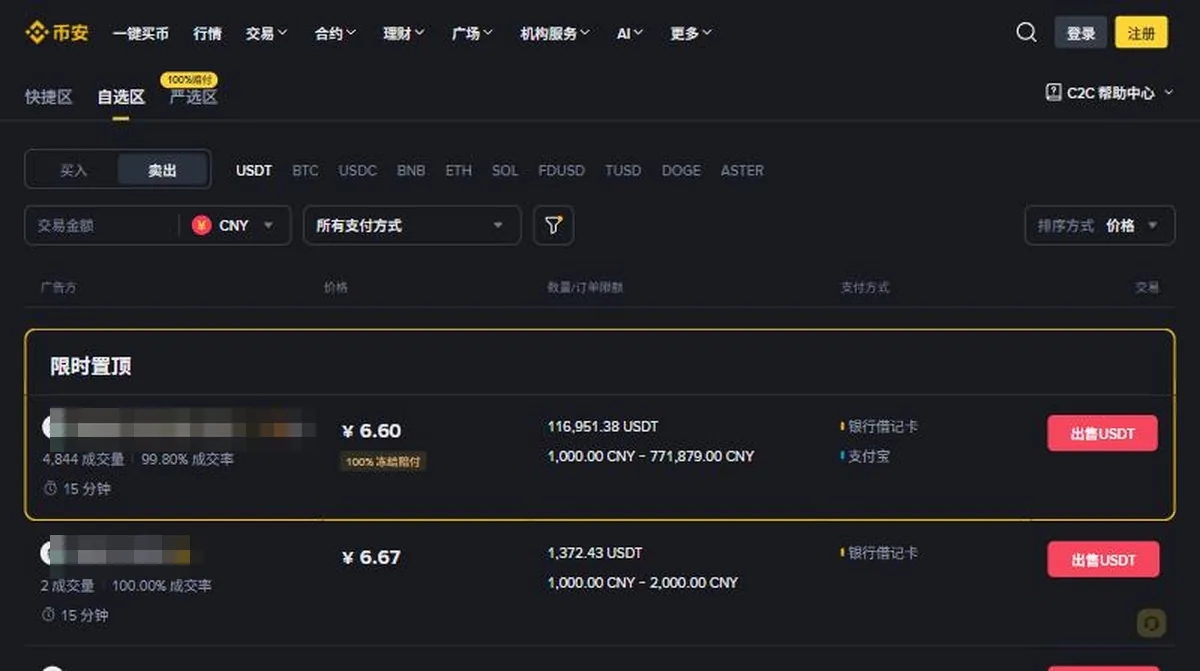
Task: Select the 买入 buy toggle
Action: (x=73, y=170)
